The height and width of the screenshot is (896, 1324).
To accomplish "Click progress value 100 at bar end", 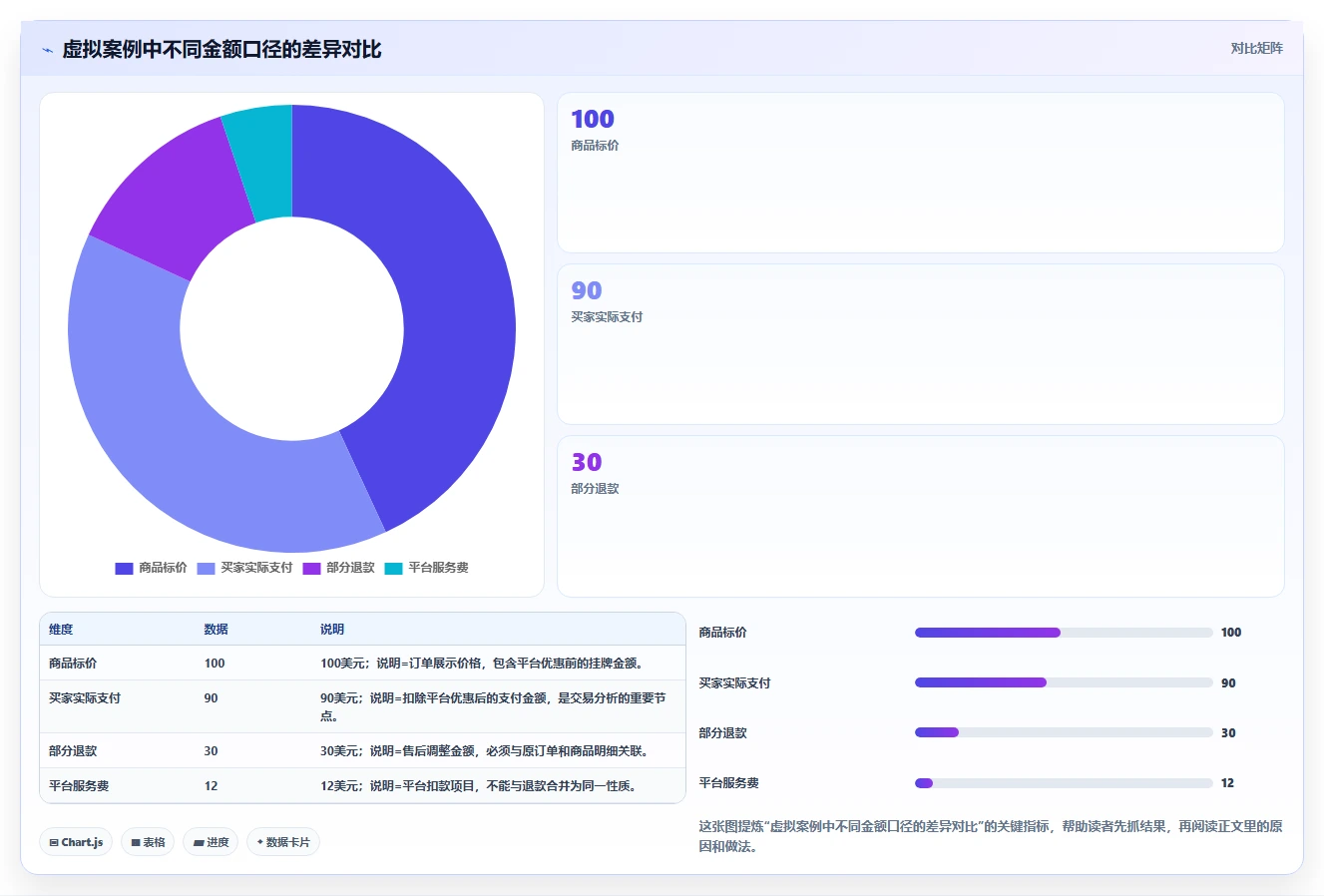I will [x=1231, y=633].
